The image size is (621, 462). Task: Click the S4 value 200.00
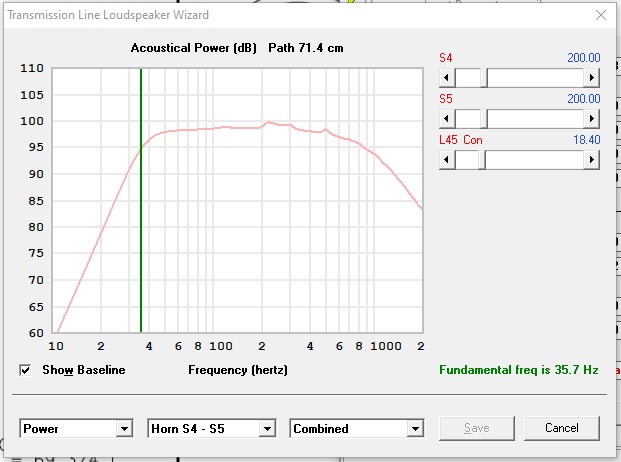584,58
